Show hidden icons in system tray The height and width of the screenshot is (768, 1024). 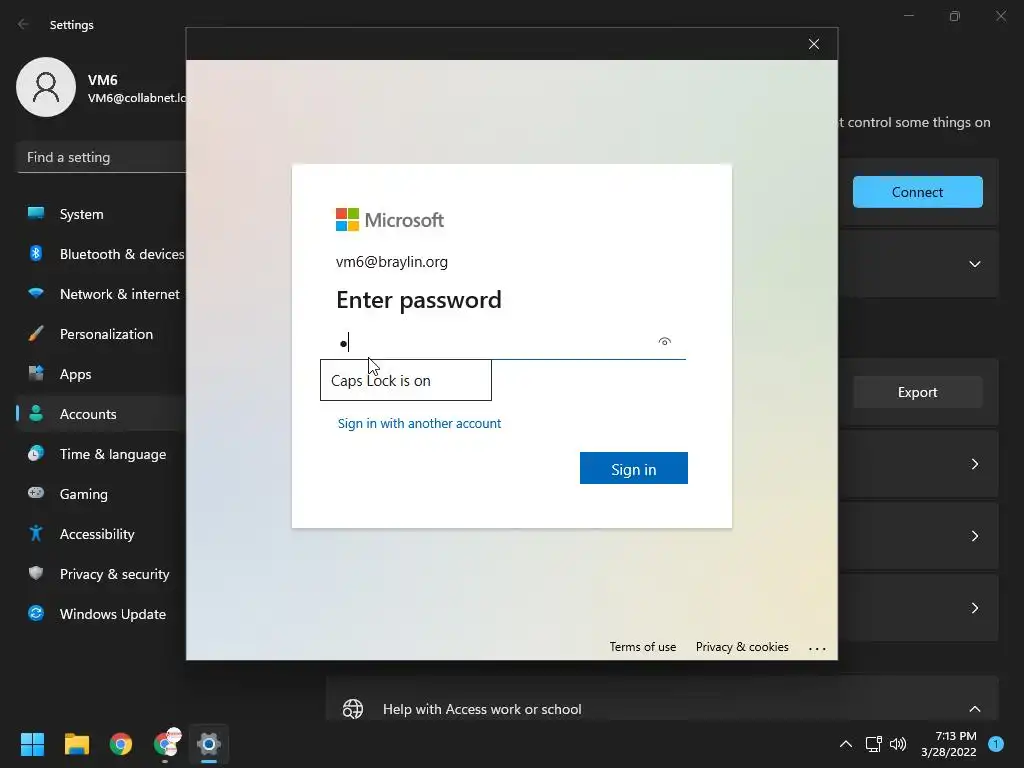coord(846,744)
